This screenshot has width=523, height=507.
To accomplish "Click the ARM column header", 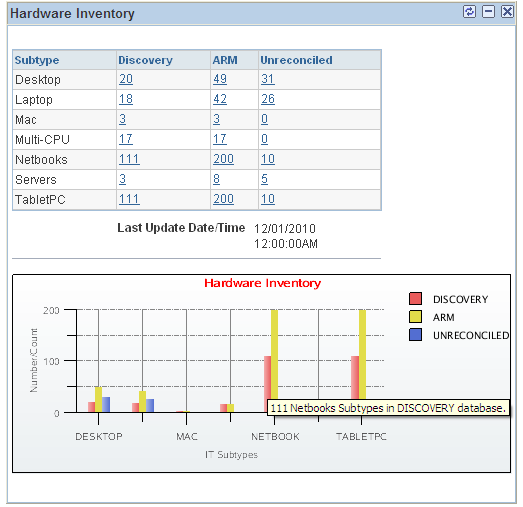I will (x=225, y=60).
